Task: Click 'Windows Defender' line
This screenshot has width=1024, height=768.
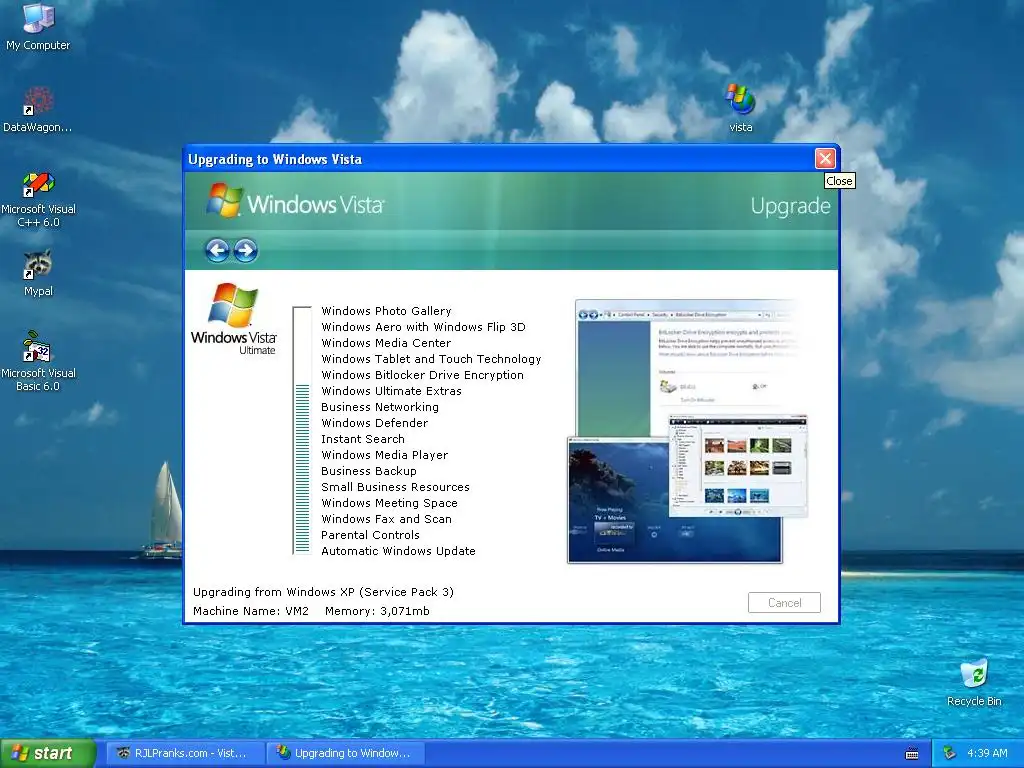Action: 374,423
